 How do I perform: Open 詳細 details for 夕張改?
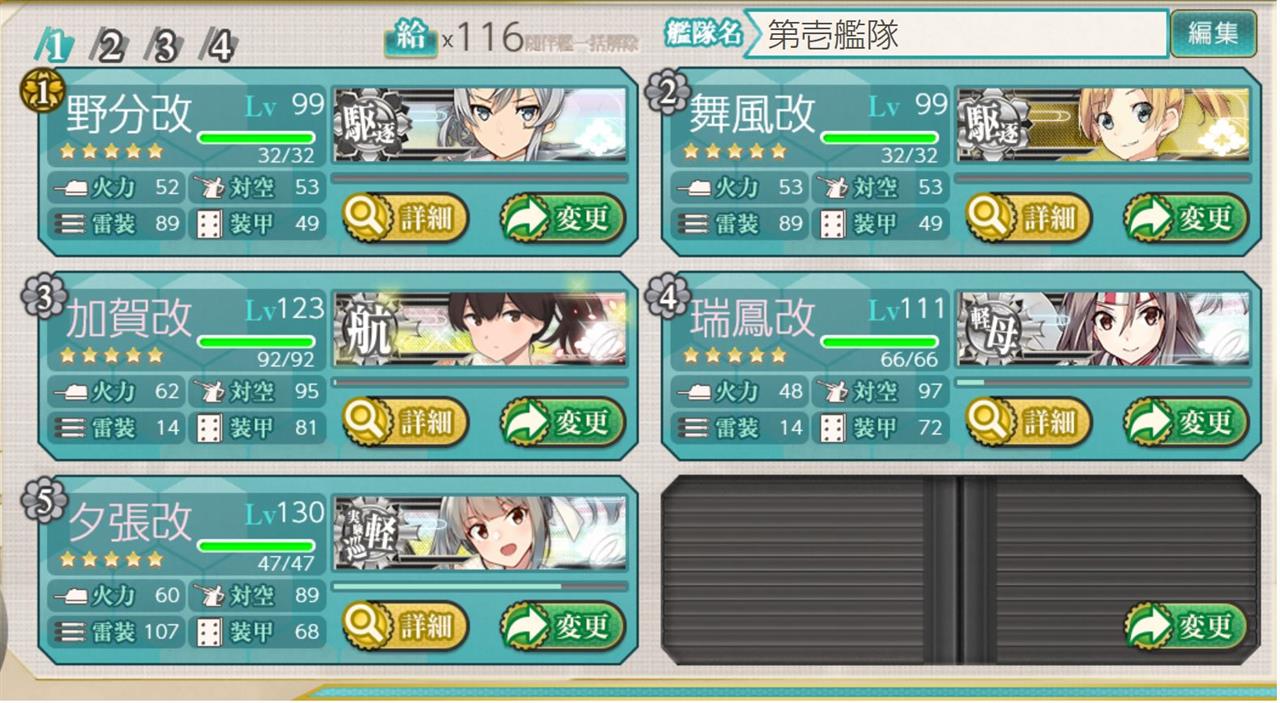point(405,626)
